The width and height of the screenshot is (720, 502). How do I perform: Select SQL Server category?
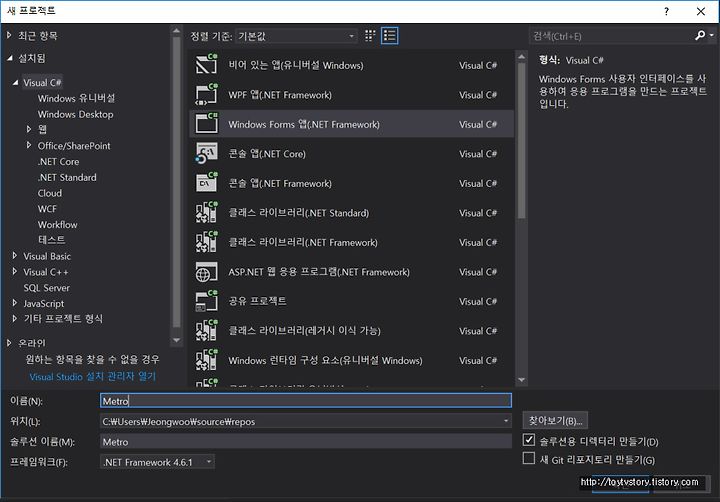pos(46,288)
